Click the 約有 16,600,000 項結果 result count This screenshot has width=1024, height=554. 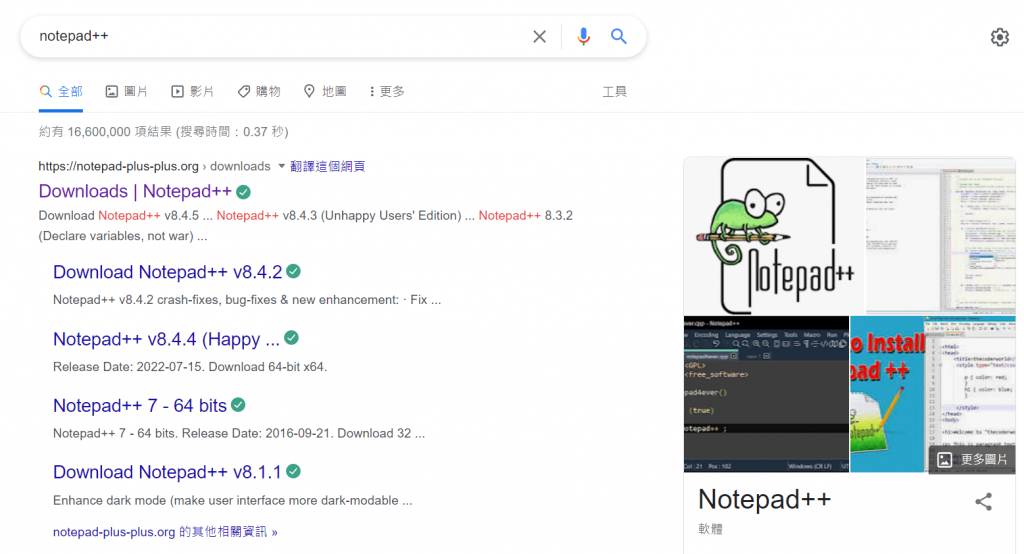tap(163, 132)
